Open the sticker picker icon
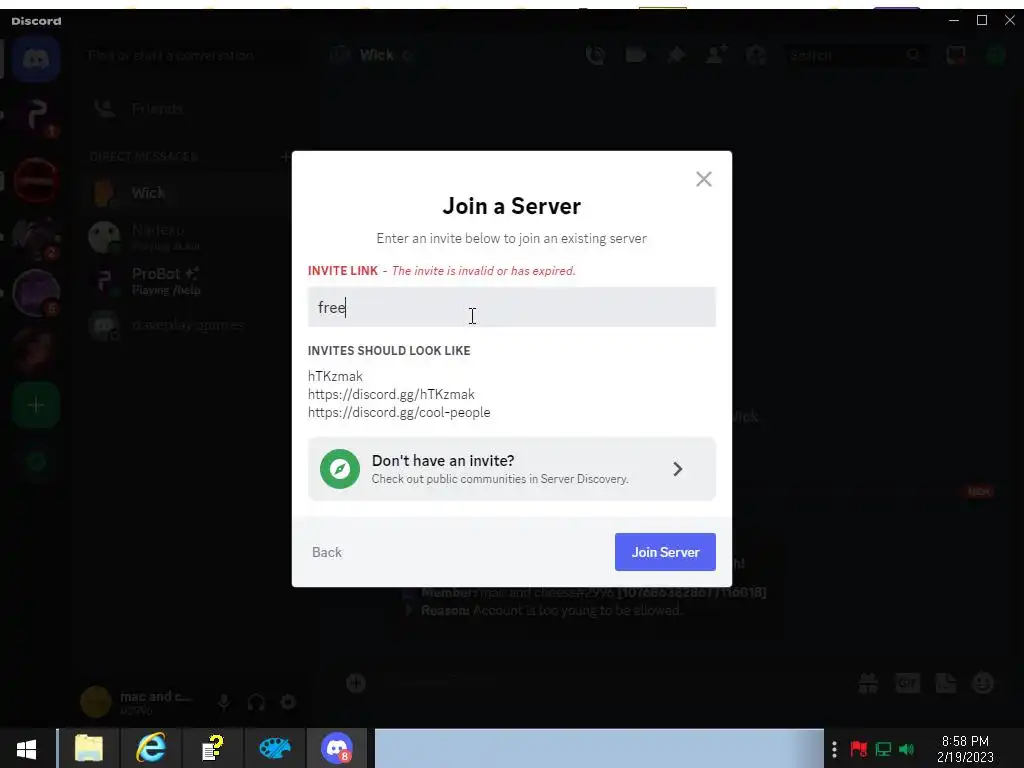The height and width of the screenshot is (768, 1024). coord(946,683)
